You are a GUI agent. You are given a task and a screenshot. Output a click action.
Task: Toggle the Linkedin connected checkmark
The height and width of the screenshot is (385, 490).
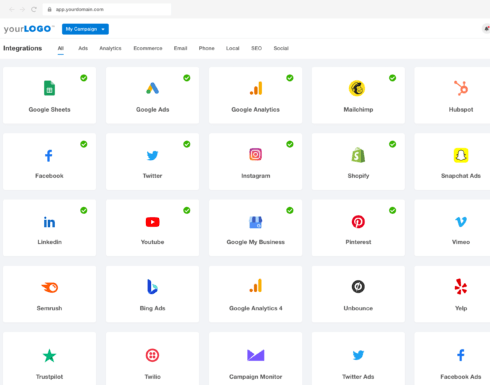pos(84,210)
